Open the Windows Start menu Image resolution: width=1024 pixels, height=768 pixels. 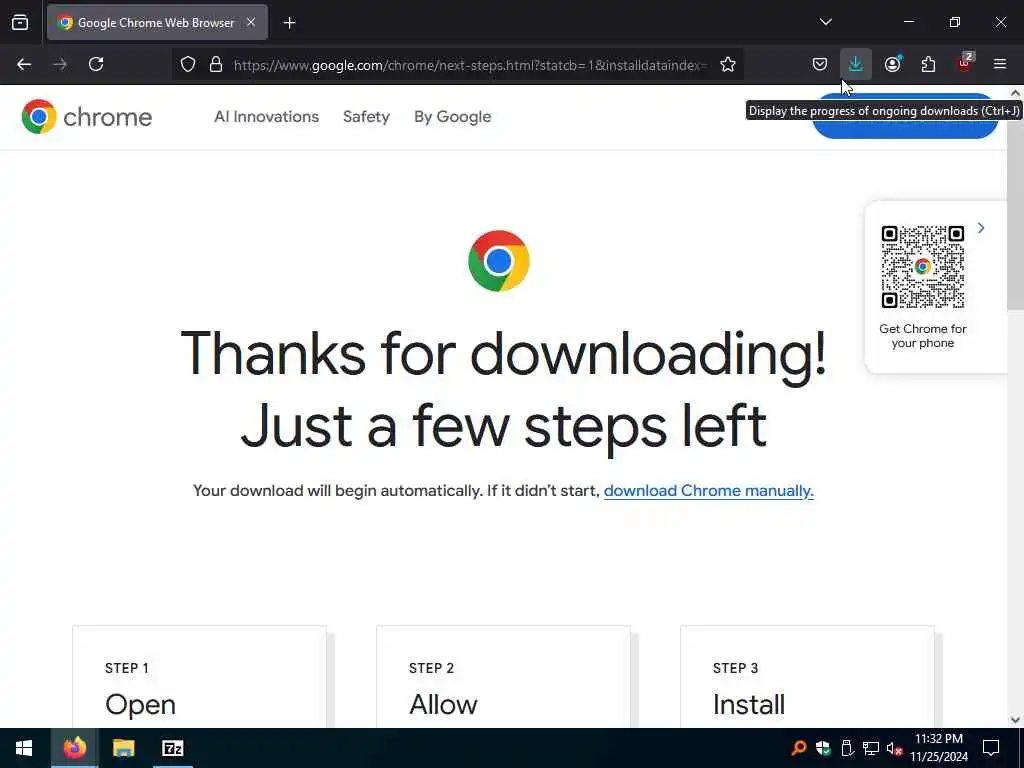click(x=24, y=748)
